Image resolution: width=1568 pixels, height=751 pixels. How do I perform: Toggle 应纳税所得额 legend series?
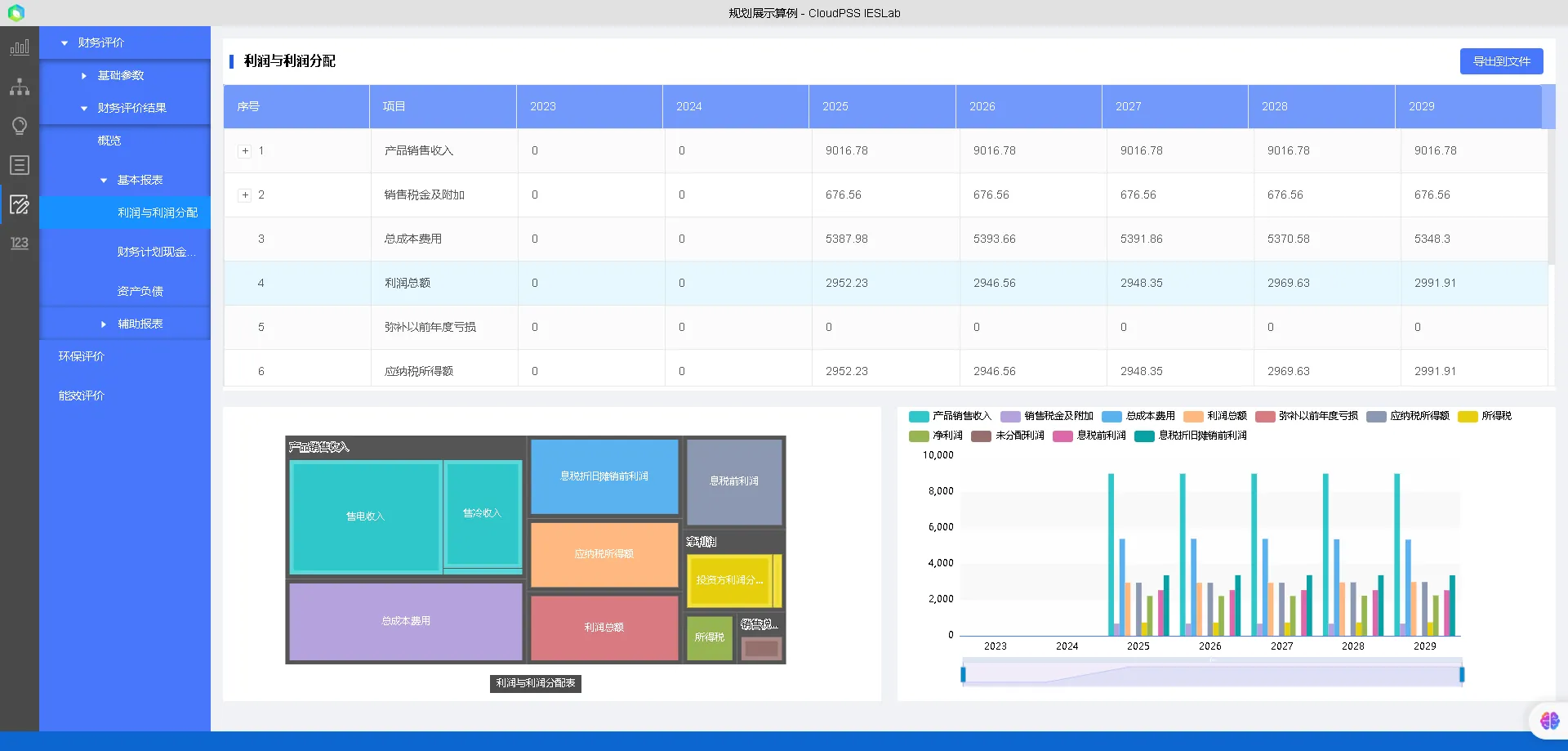[x=1408, y=416]
